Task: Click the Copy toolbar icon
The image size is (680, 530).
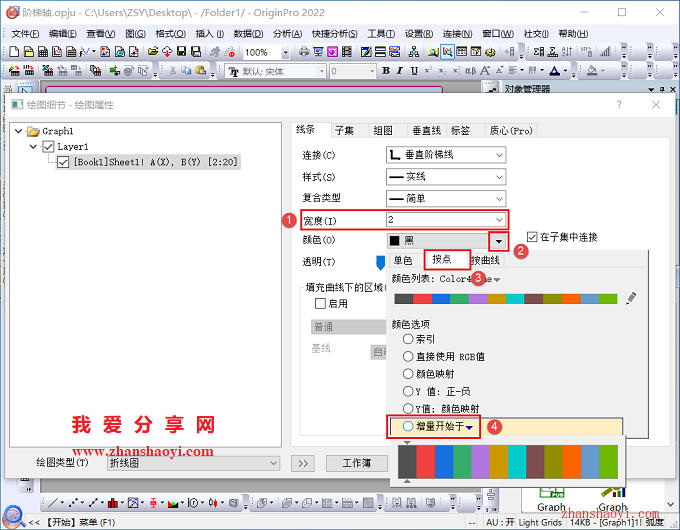Action: (x=186, y=71)
